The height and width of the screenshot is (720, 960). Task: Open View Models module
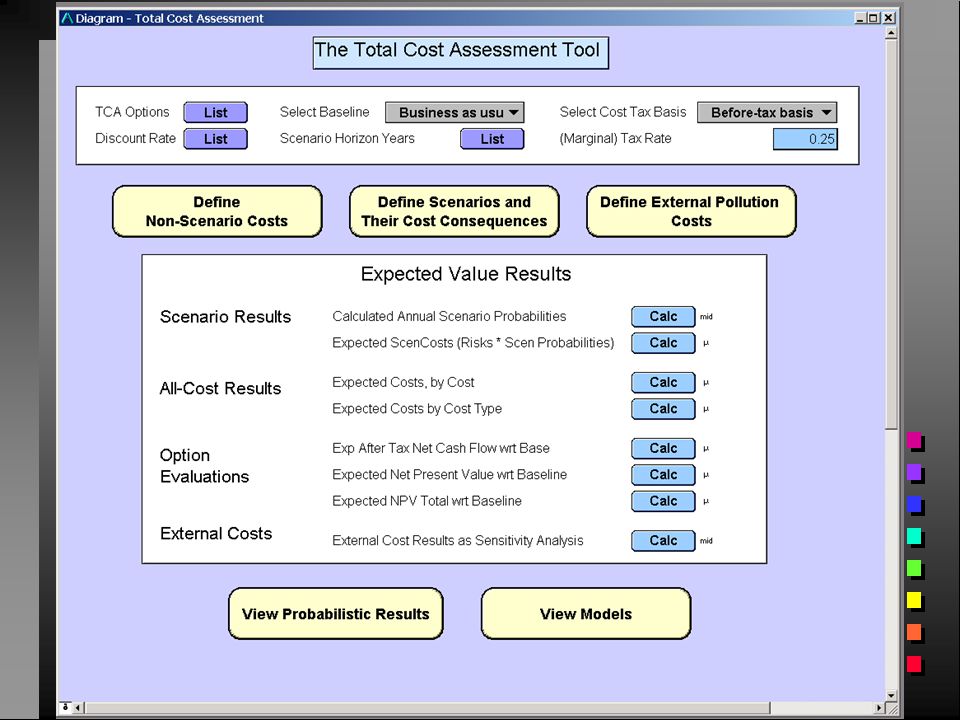click(586, 613)
